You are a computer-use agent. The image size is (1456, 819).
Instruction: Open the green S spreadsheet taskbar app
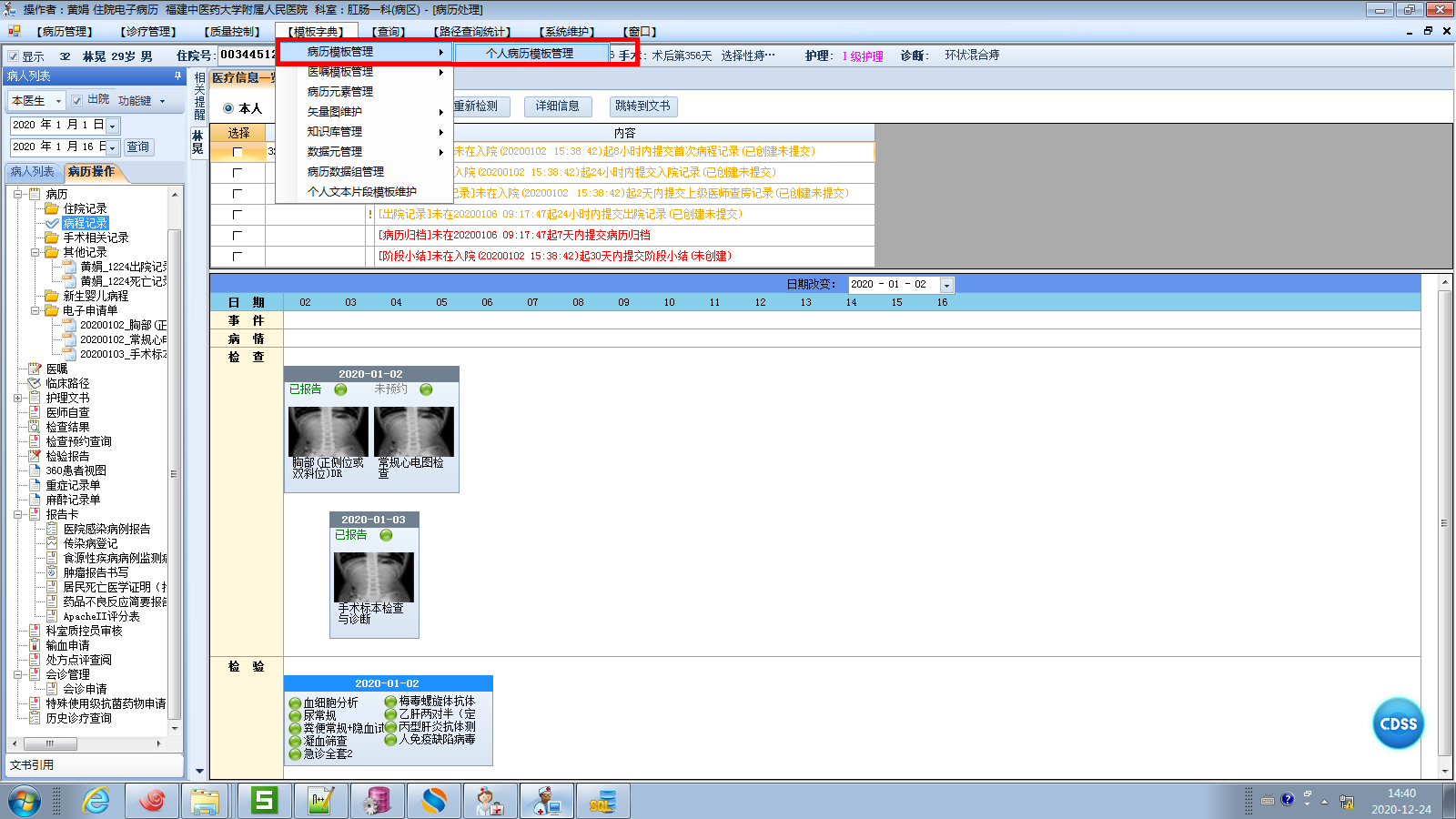[x=264, y=801]
